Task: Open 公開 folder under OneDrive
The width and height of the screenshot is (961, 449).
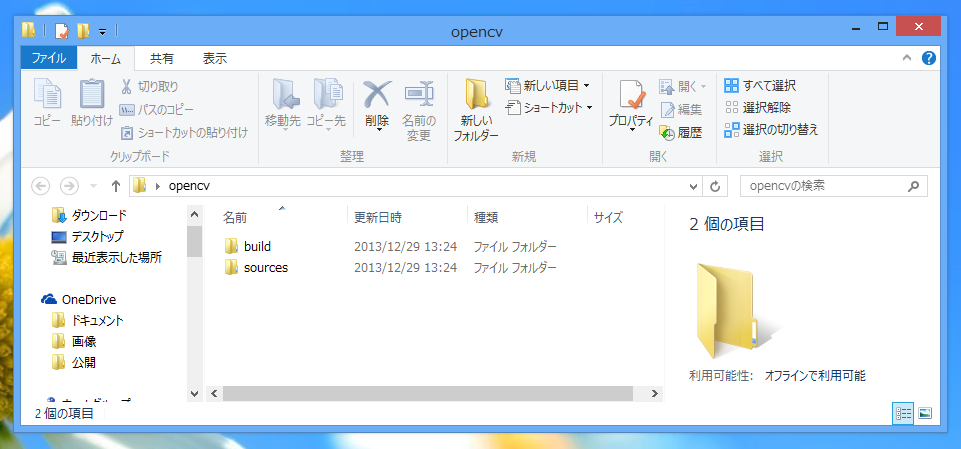Action: point(74,362)
